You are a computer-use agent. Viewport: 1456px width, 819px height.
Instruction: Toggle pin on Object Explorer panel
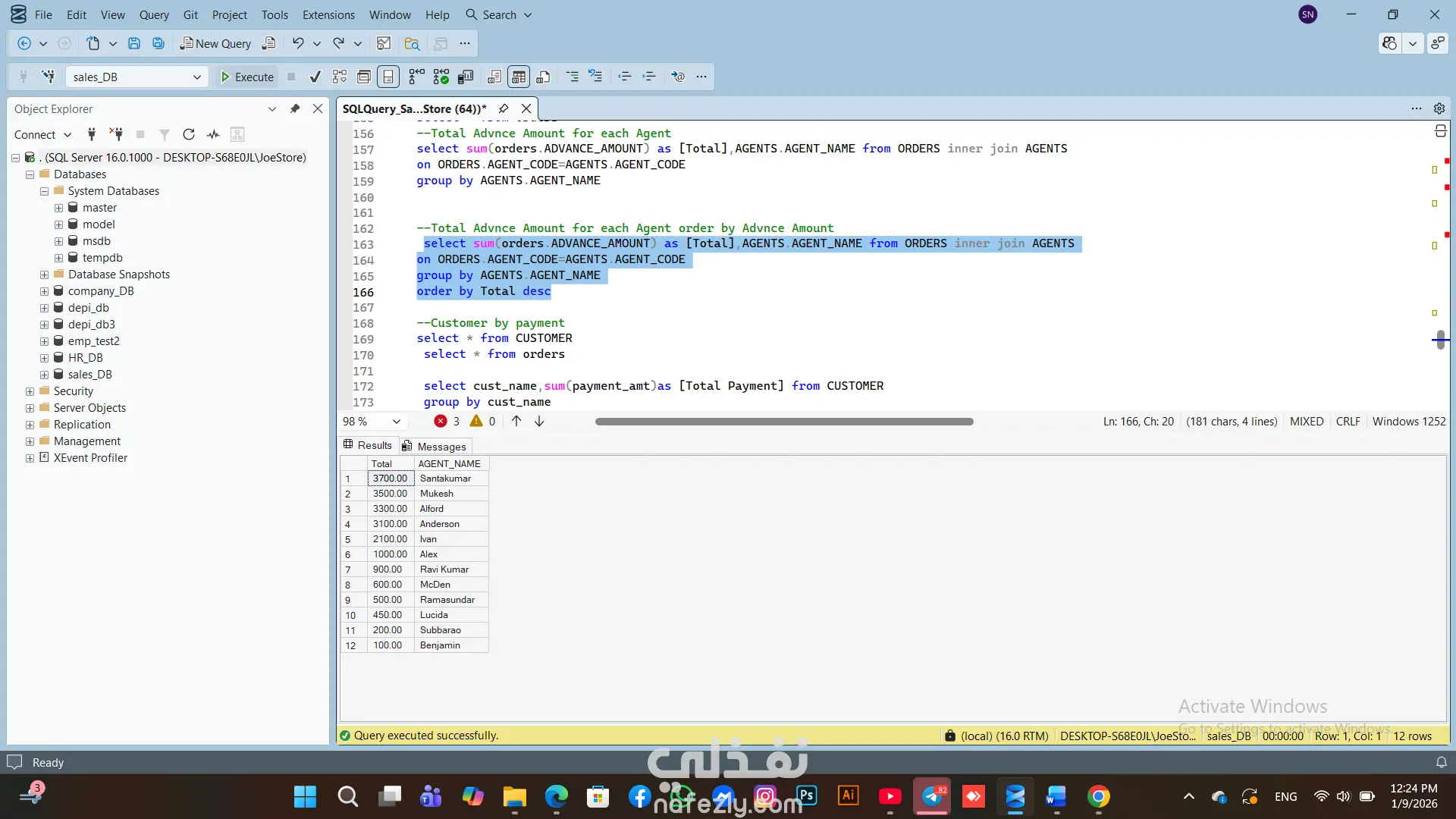[x=295, y=108]
